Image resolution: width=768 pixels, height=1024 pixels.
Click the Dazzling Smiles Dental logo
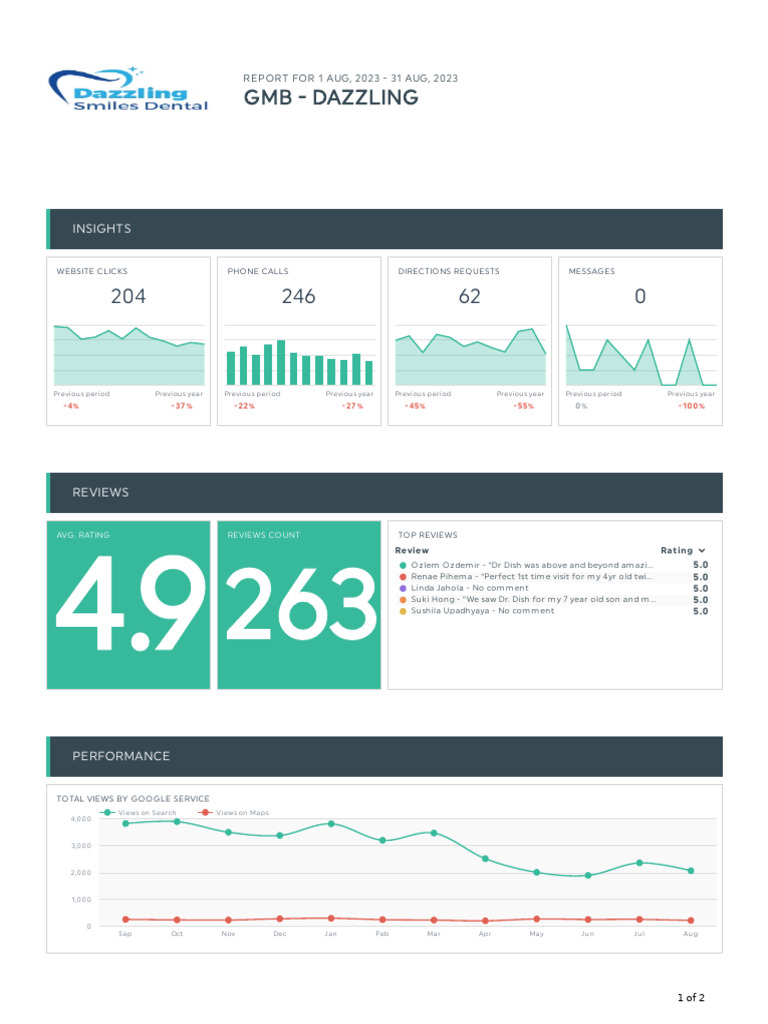click(129, 89)
